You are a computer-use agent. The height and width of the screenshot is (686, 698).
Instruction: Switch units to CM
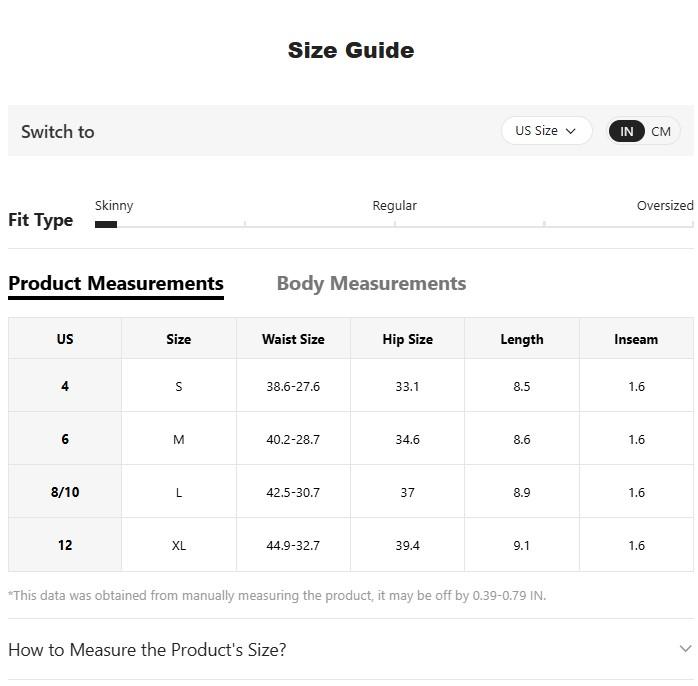(661, 131)
